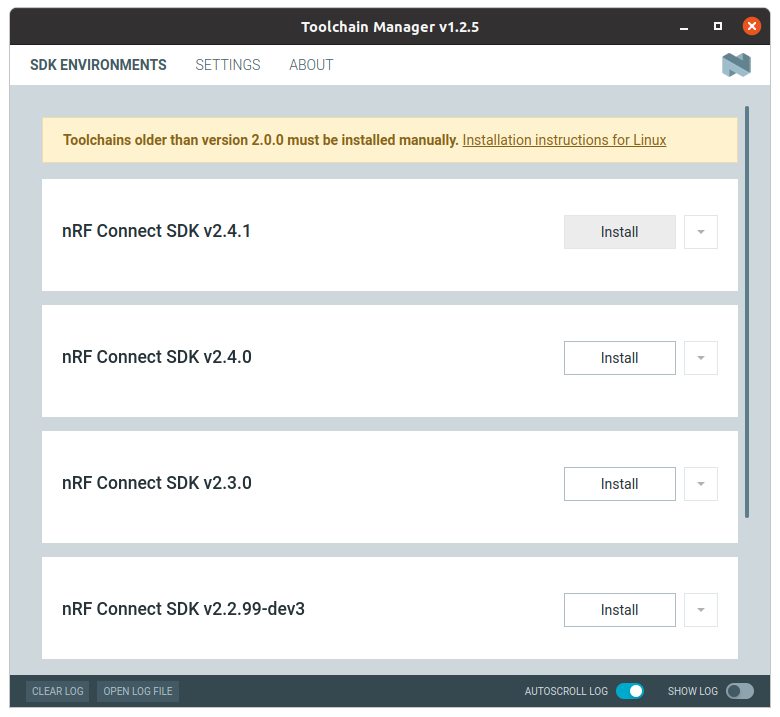Viewport: 780px width, 717px height.
Task: Expand dropdown arrow for SDK v2.4.1
Action: click(x=701, y=232)
